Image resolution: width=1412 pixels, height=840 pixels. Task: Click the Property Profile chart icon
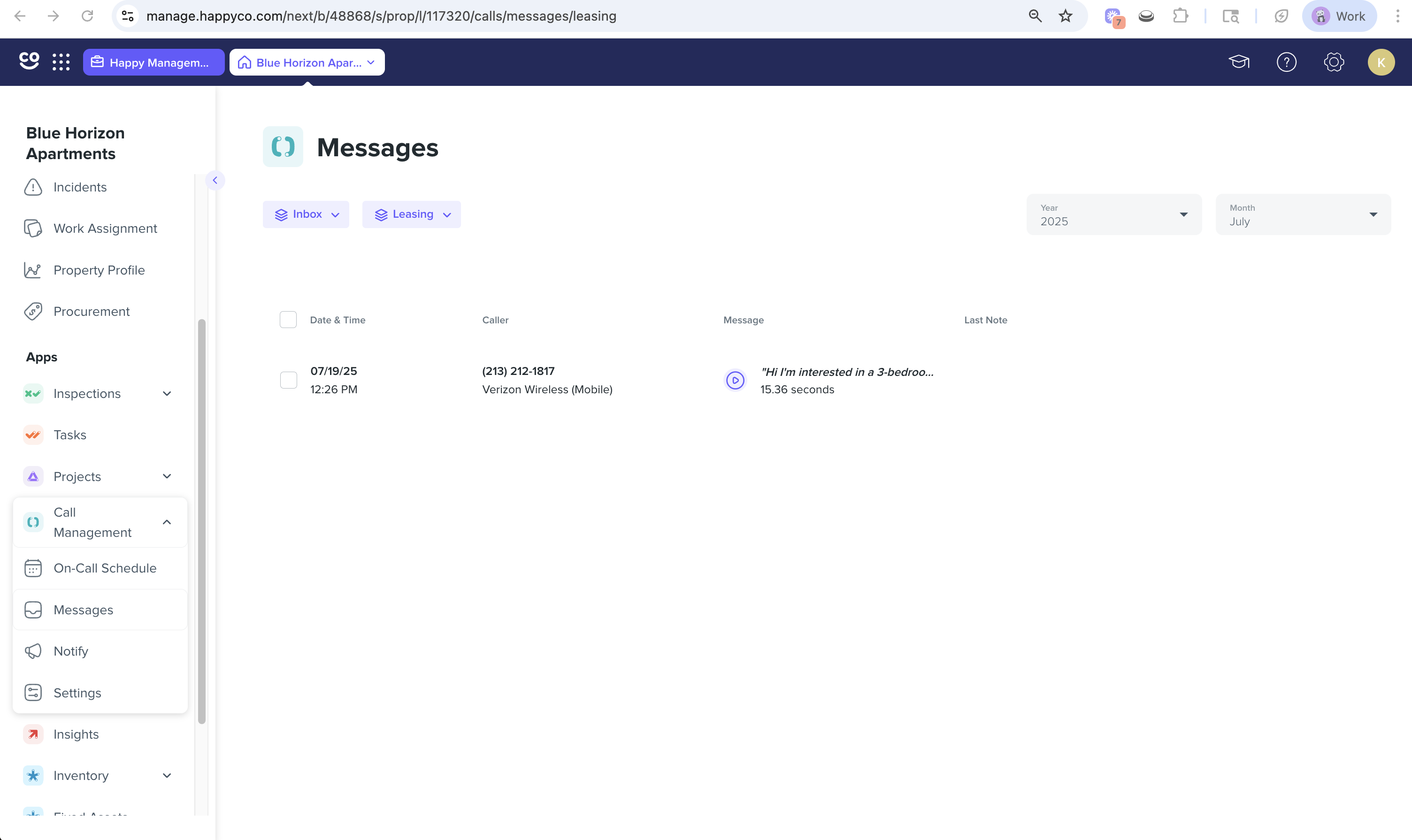tap(33, 270)
